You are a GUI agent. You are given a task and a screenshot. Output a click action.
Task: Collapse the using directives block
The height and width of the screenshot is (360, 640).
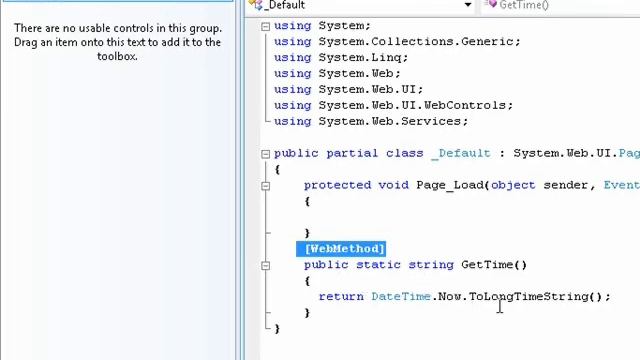[265, 27]
